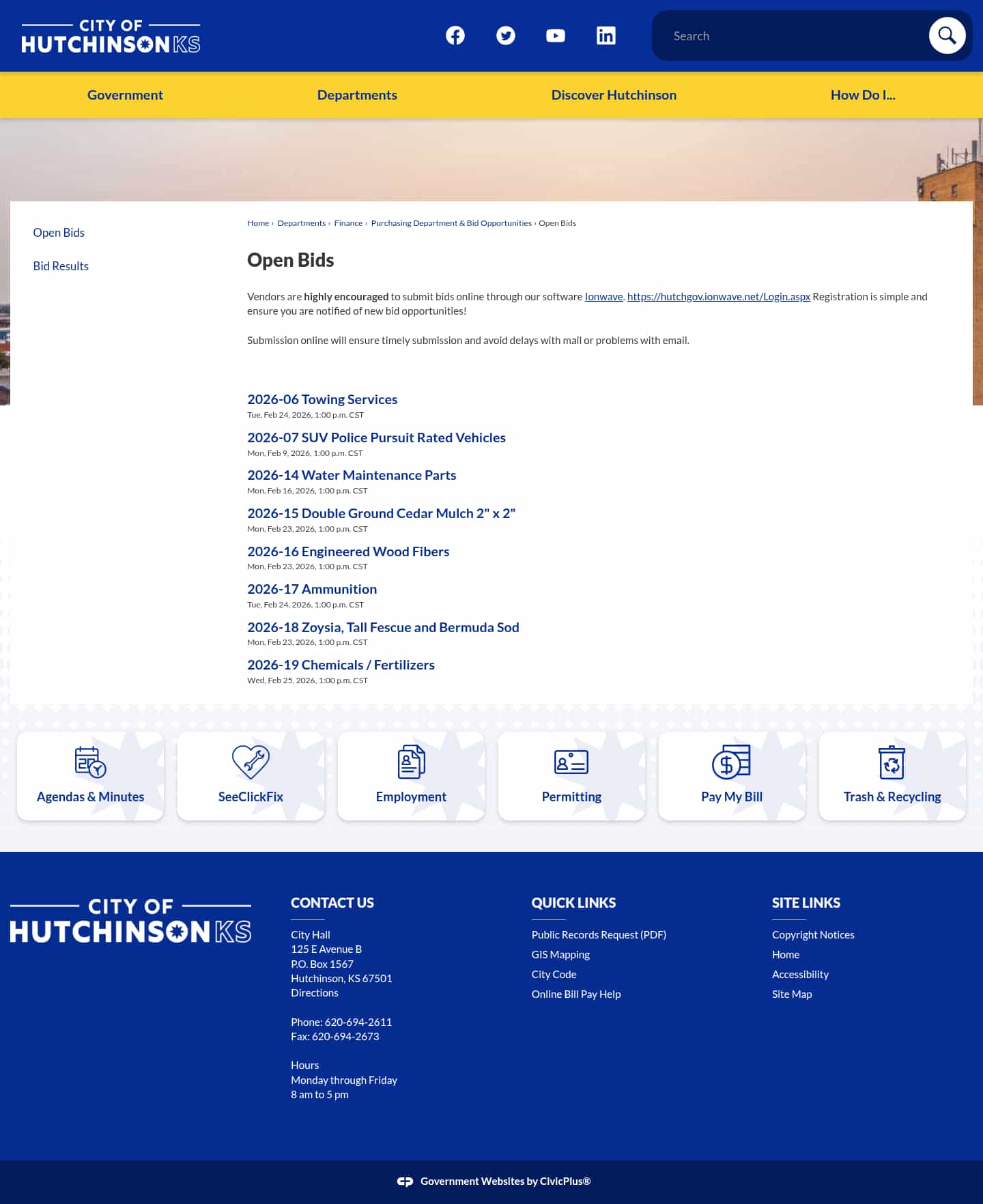Follow the Ionwave link
Image resolution: width=983 pixels, height=1204 pixels.
[x=603, y=297]
